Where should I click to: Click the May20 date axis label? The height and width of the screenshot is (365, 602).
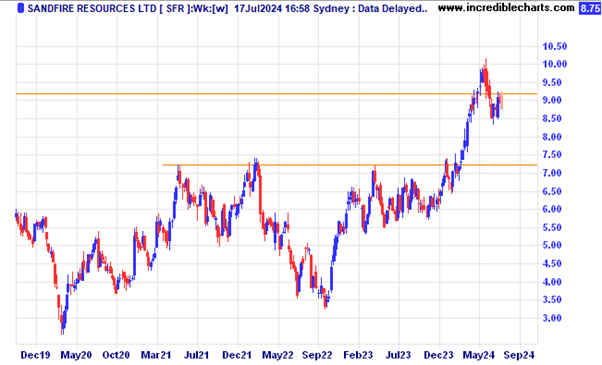[x=76, y=355]
